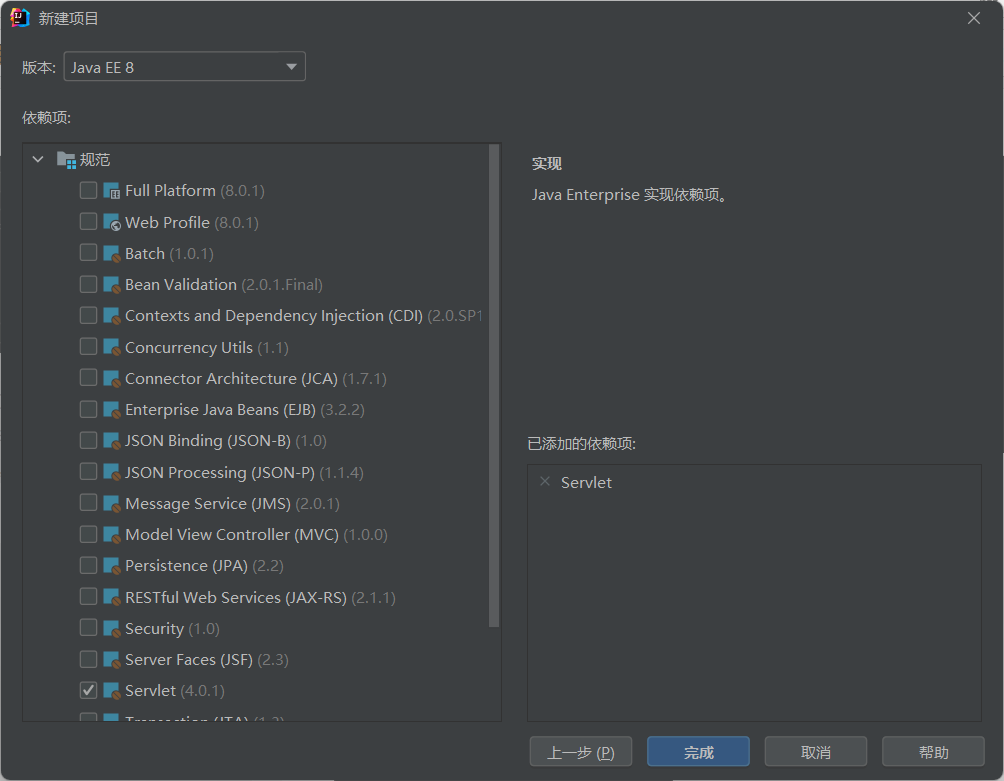The image size is (1004, 781).
Task: Click the 上一步 (P) button
Action: pyautogui.click(x=581, y=752)
